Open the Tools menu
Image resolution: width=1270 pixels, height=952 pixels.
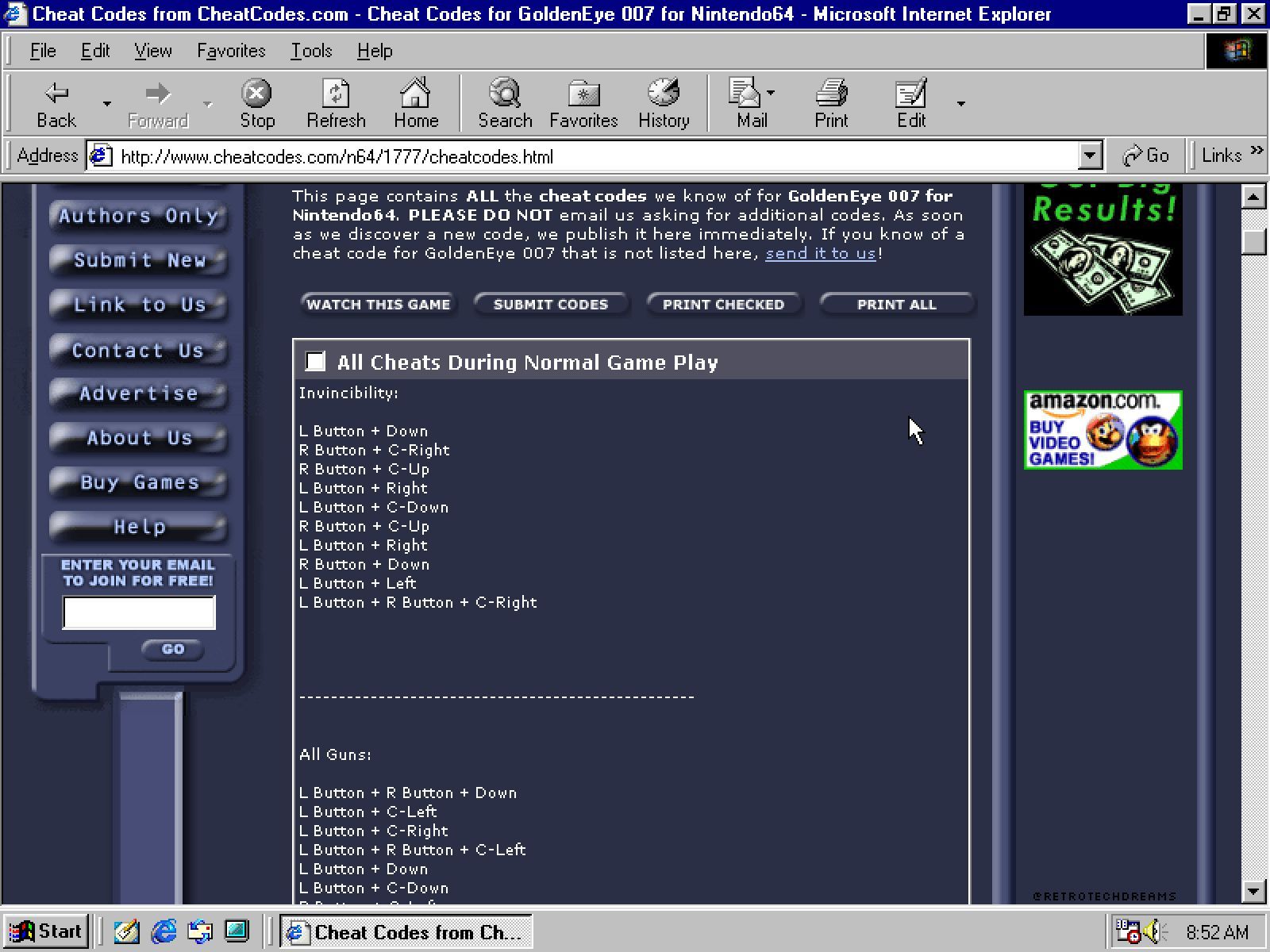click(311, 51)
